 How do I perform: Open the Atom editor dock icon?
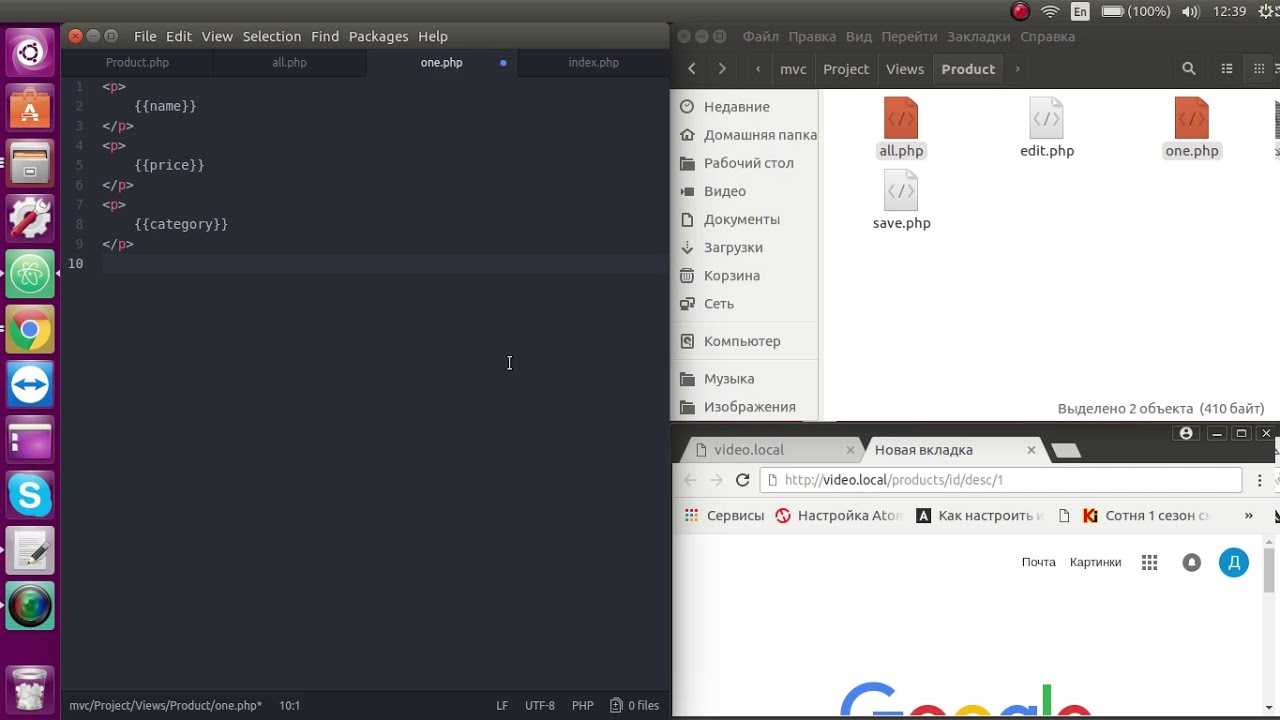pos(30,274)
